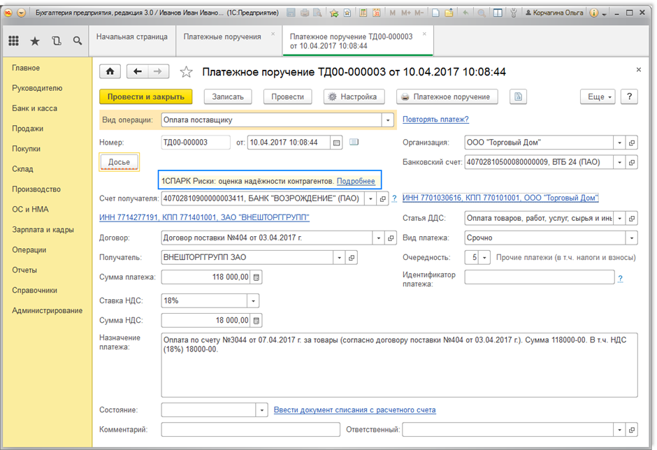Viewport: 657px width, 450px height.
Task: Open the calendar picker next to document date
Action: coord(336,142)
